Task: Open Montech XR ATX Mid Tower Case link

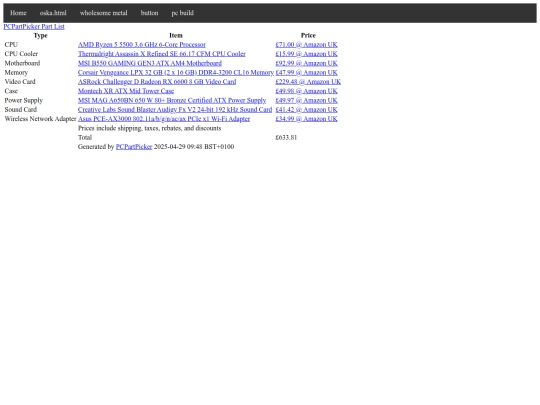Action: click(126, 91)
